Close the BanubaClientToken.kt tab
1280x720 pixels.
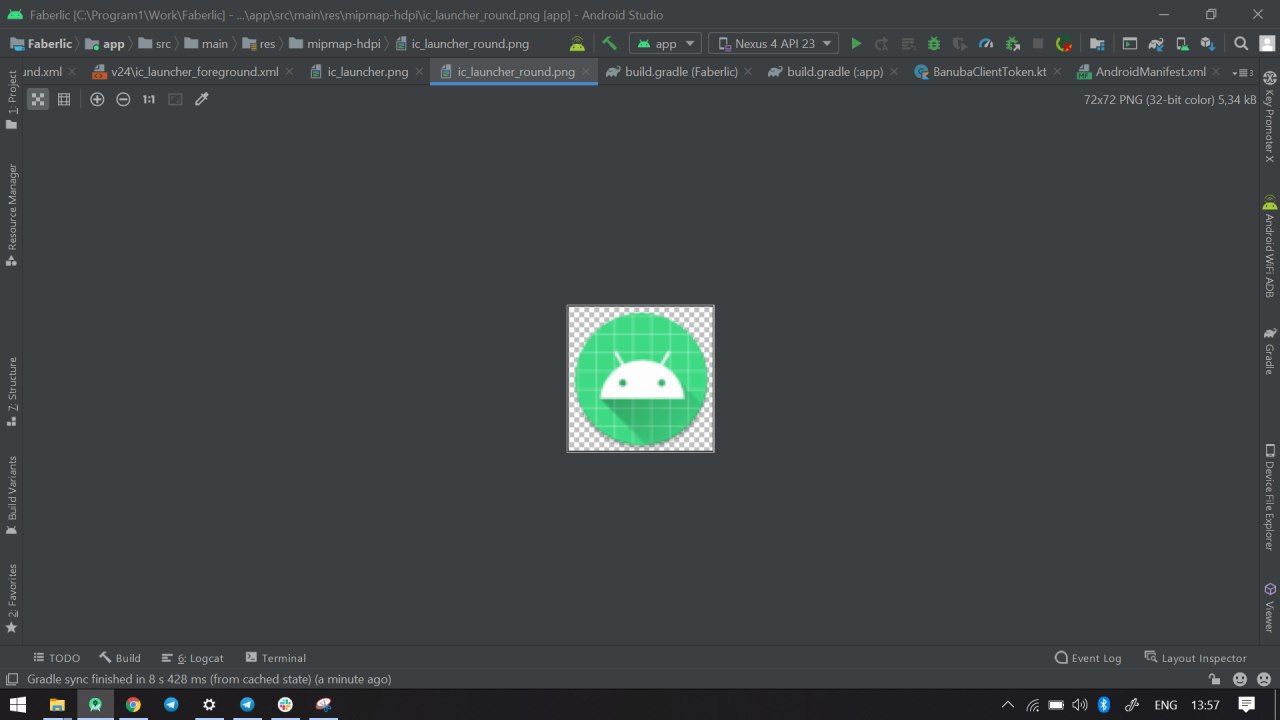pos(1057,72)
